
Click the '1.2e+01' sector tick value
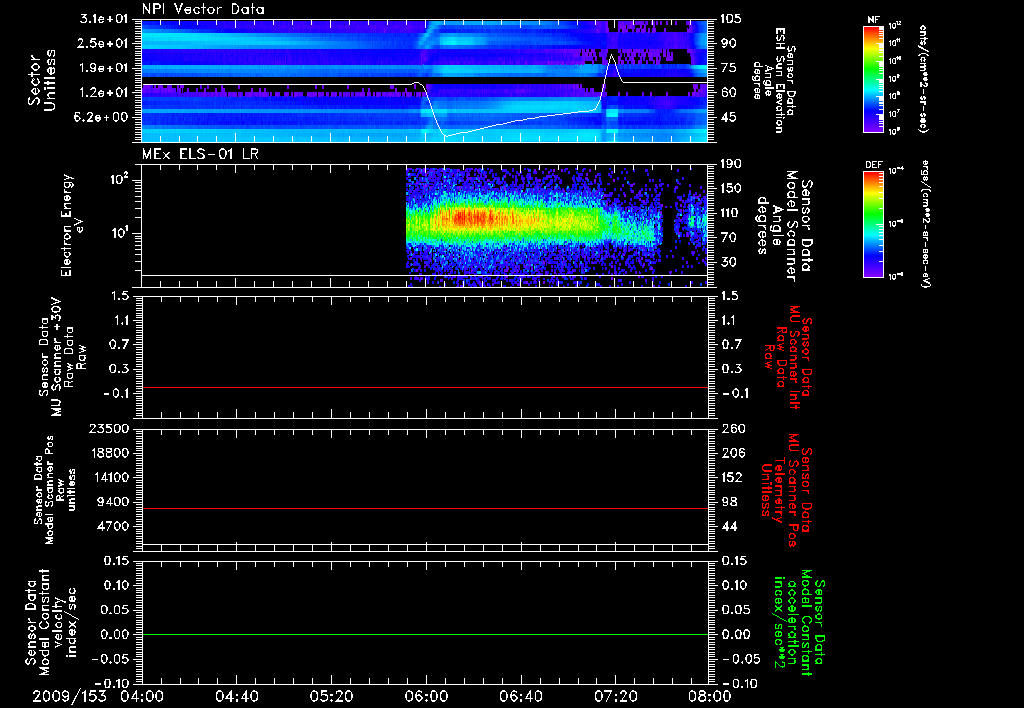(104, 92)
